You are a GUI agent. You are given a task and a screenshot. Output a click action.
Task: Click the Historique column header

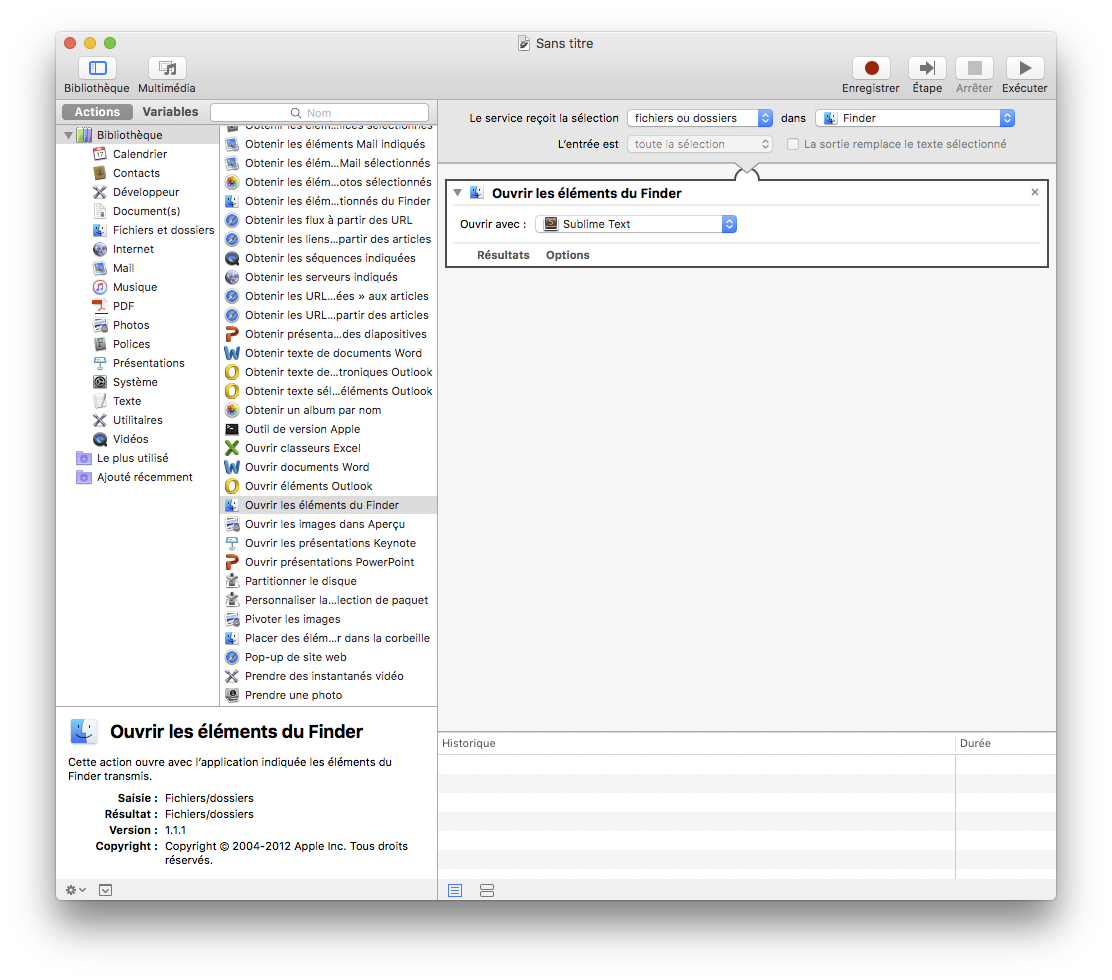[696, 743]
